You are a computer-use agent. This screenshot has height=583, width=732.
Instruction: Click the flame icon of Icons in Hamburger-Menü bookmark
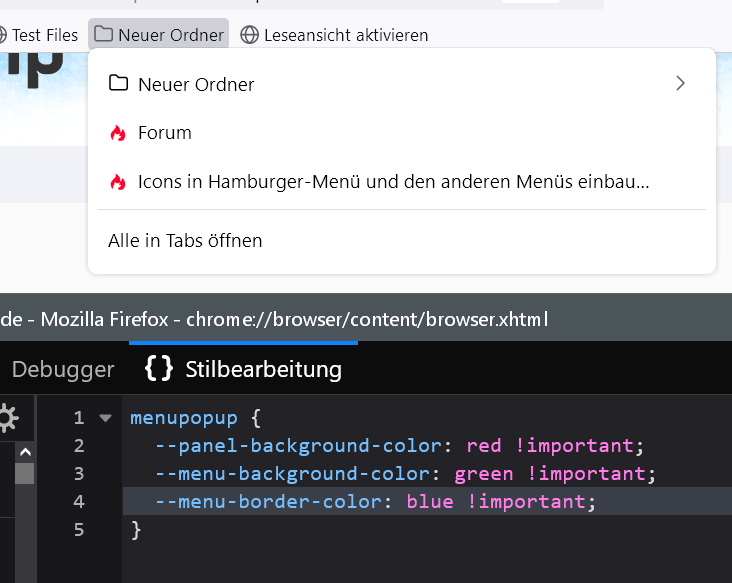pyautogui.click(x=118, y=182)
